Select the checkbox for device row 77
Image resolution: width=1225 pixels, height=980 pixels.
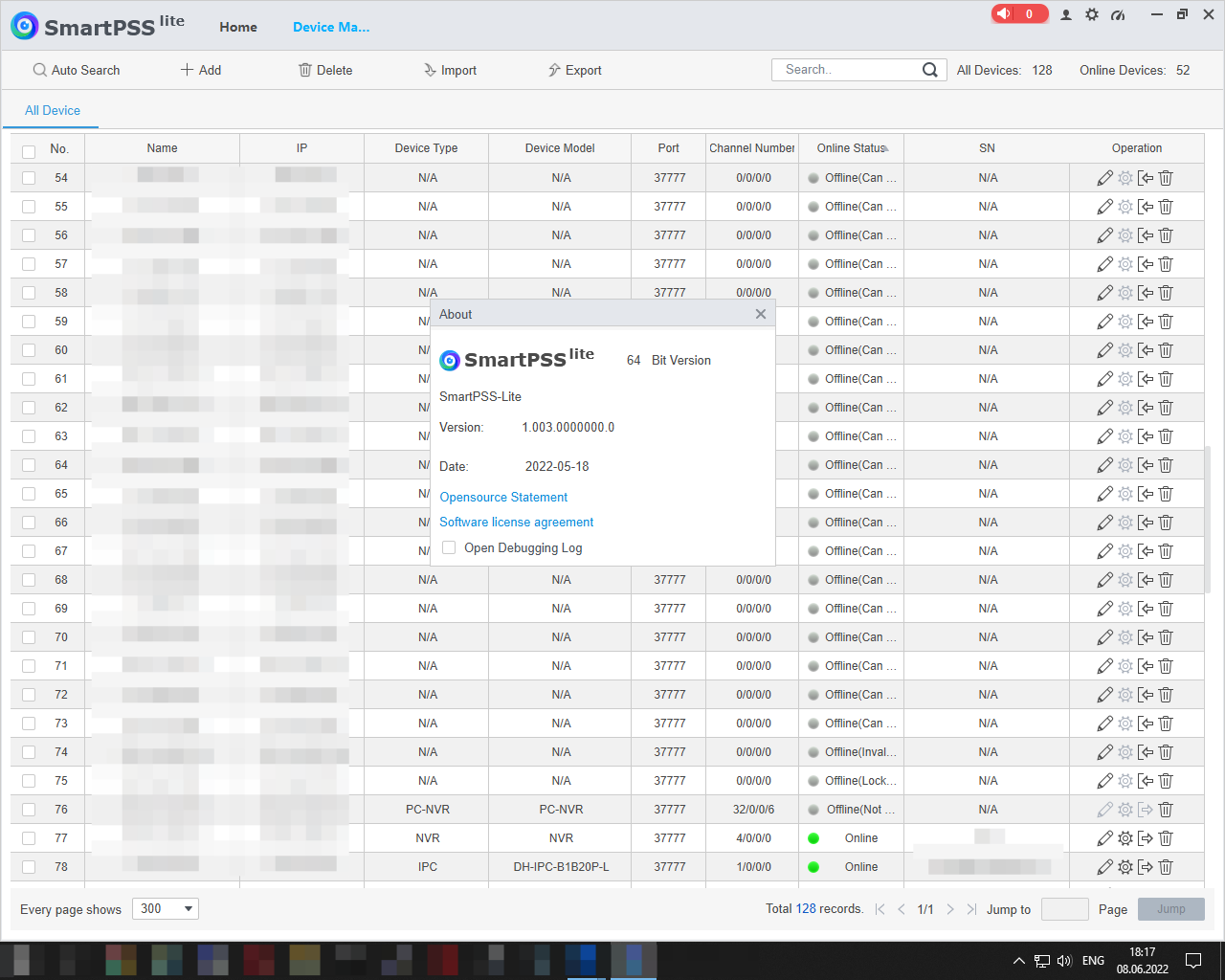[29, 838]
